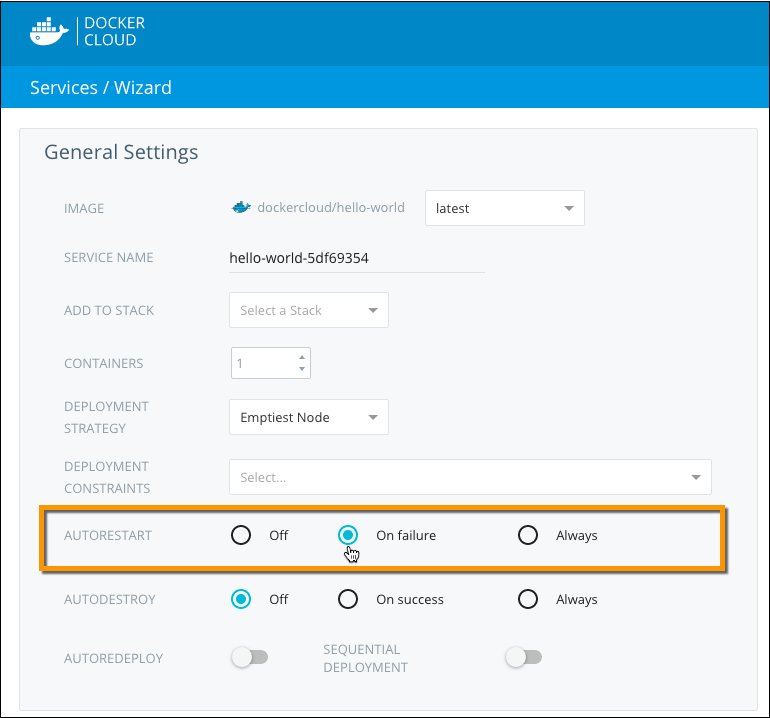The height and width of the screenshot is (718, 770).
Task: Click the small whale icon beside dockercloud/hello-world
Action: (240, 208)
